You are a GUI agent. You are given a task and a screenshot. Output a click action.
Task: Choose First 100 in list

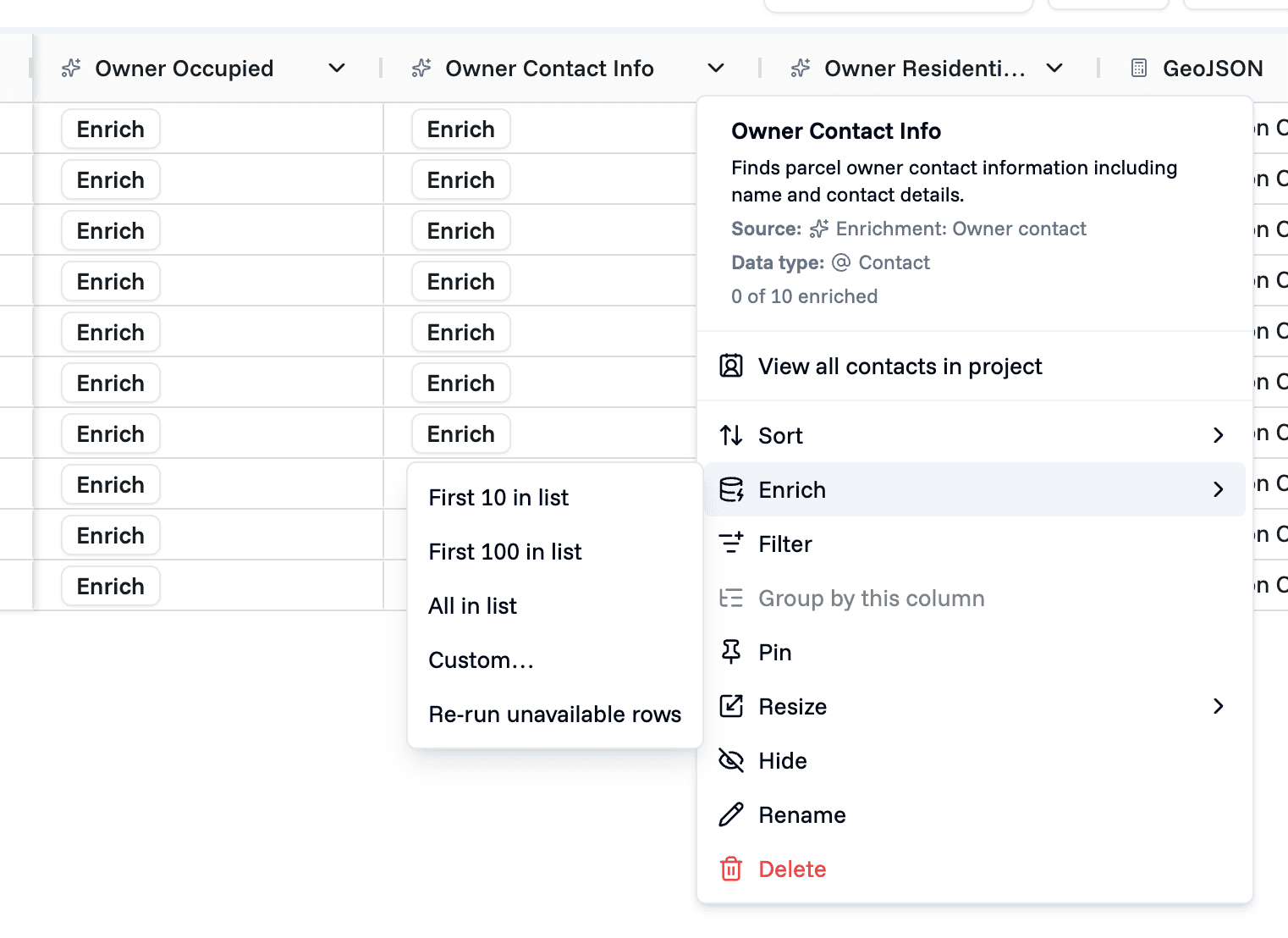[555, 552]
